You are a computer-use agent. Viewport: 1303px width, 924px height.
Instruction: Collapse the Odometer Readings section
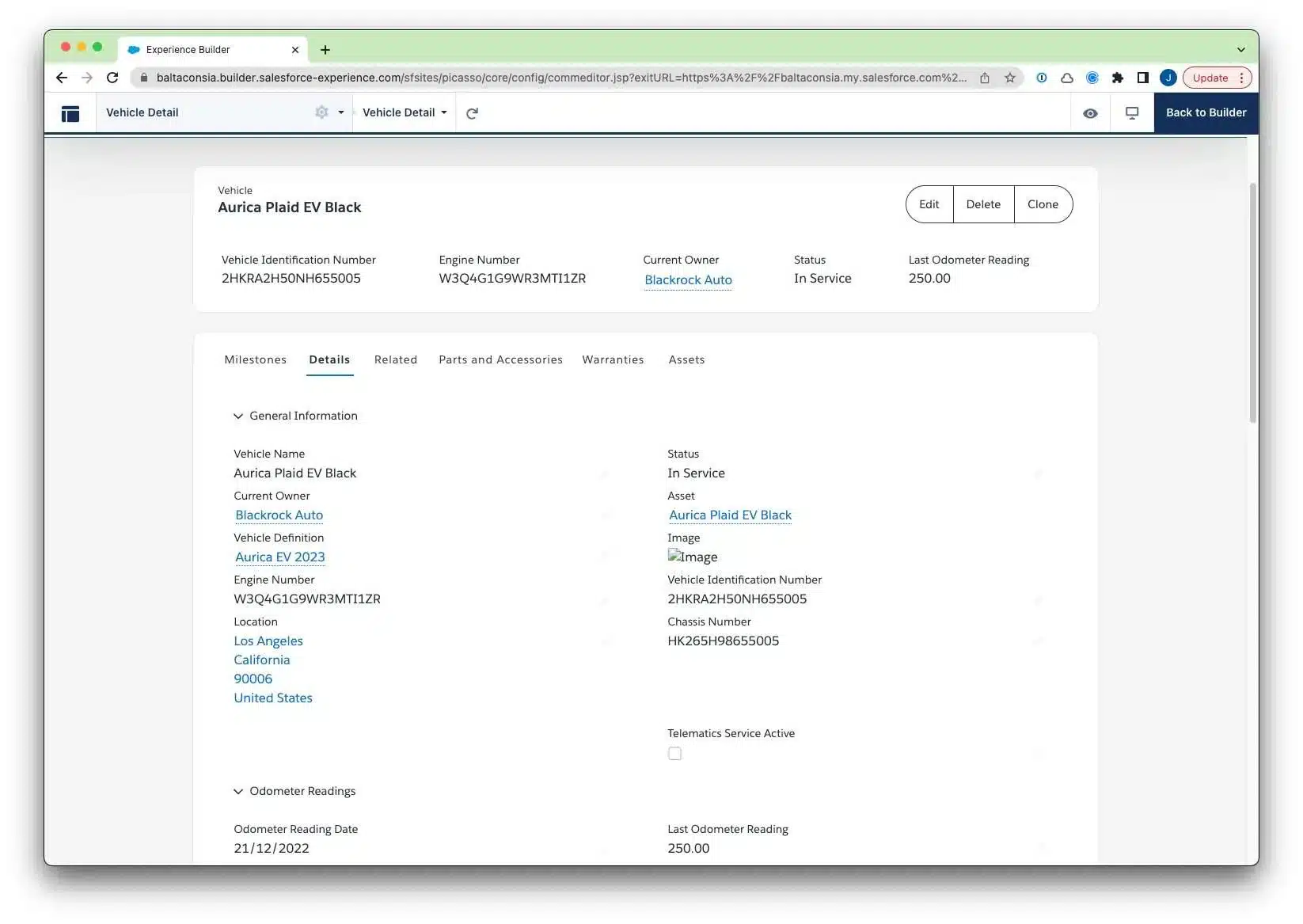point(237,792)
